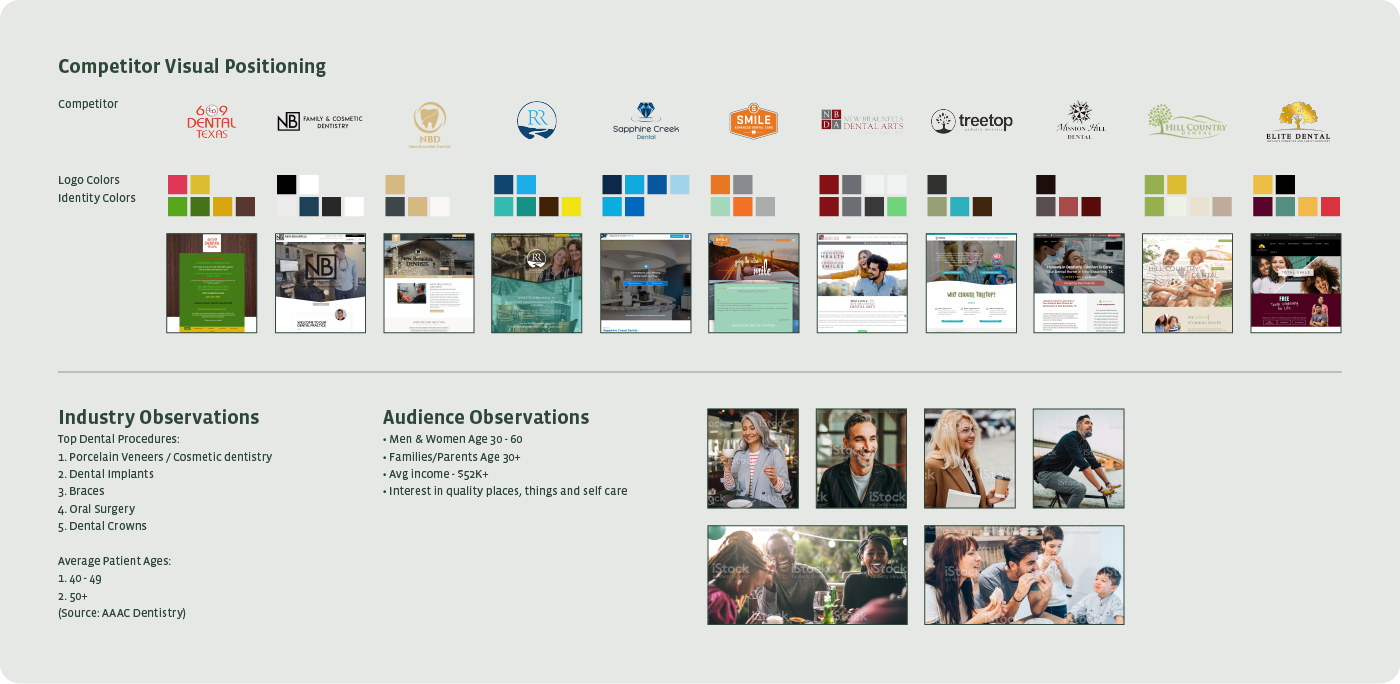Select the Mission Hill Dental logo
The width and height of the screenshot is (1400, 684).
1079,120
